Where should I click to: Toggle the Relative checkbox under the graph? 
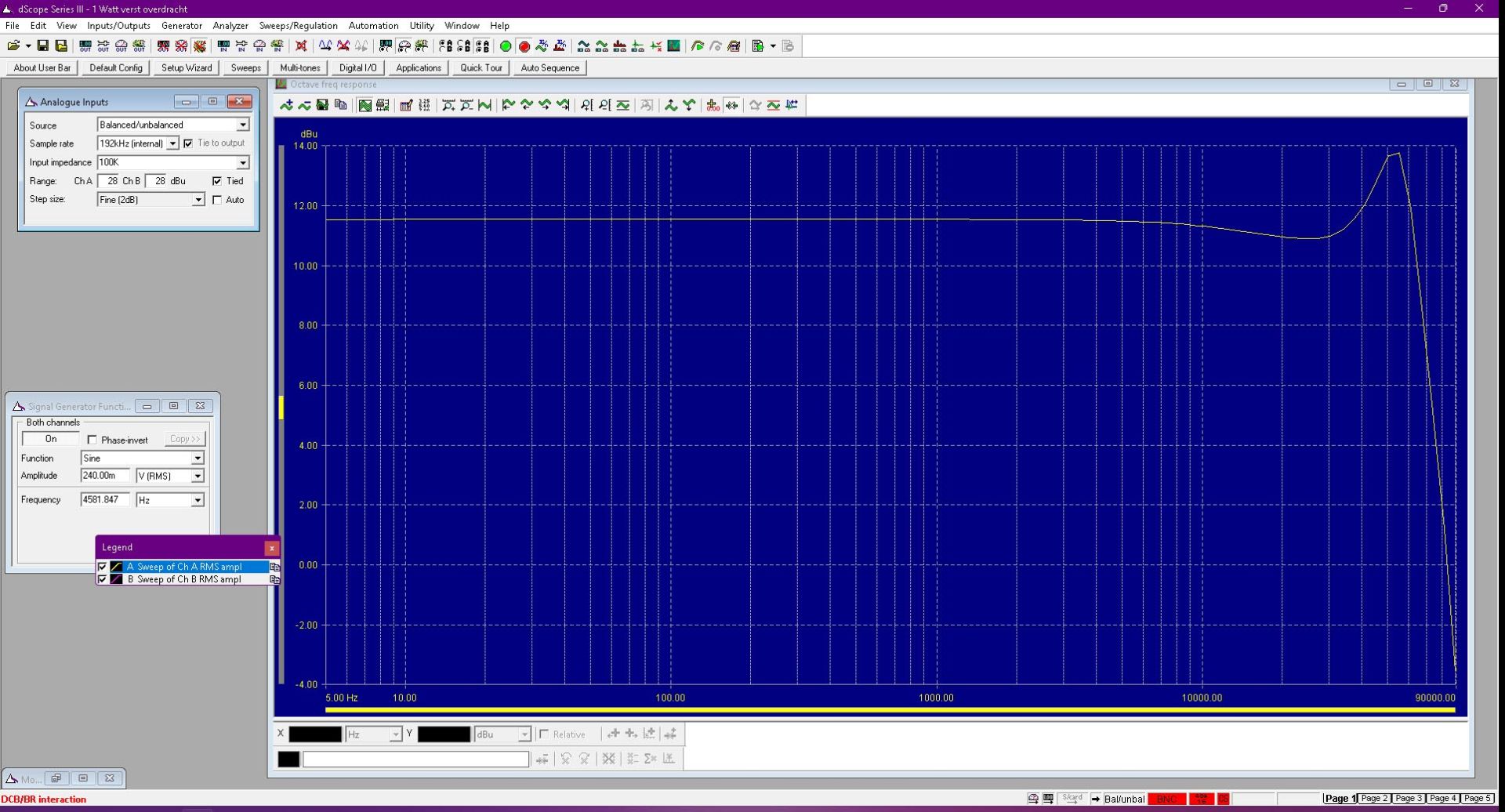coord(544,734)
